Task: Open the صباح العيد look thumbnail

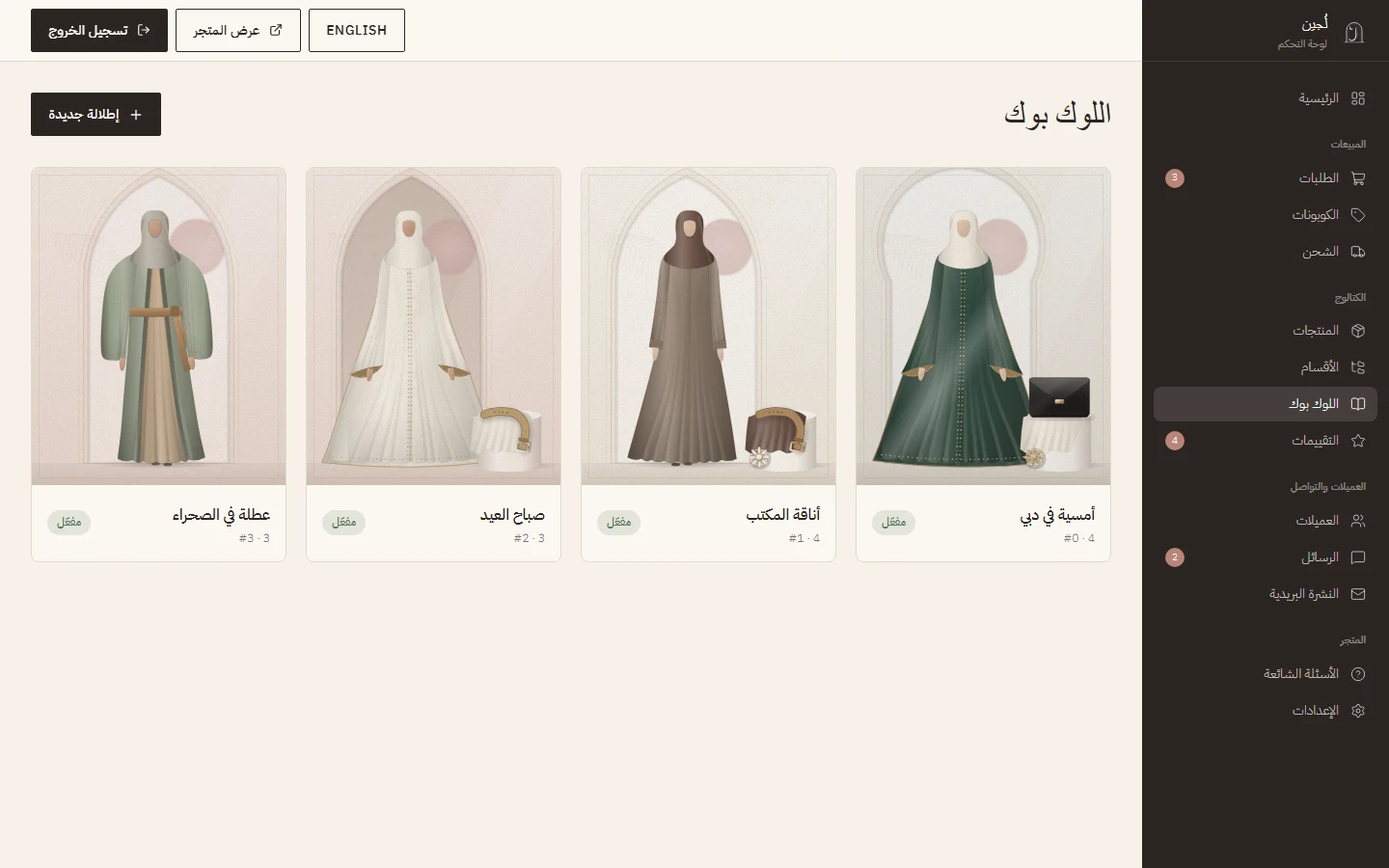Action: (x=433, y=326)
